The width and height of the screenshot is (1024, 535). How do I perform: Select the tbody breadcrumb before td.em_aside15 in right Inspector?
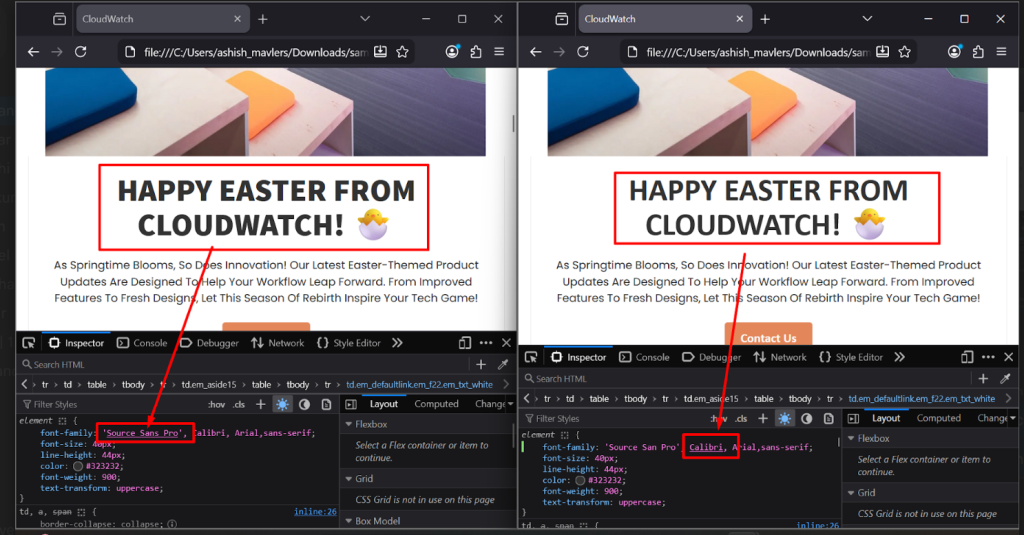[x=635, y=398]
